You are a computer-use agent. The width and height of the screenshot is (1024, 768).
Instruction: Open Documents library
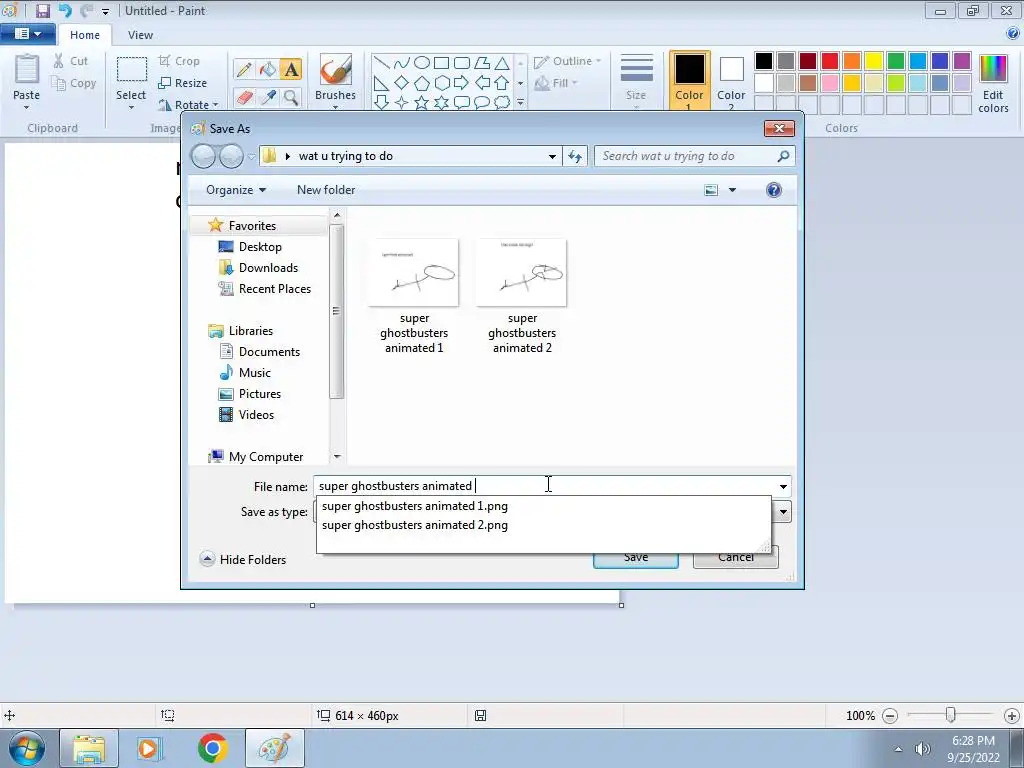coord(269,351)
